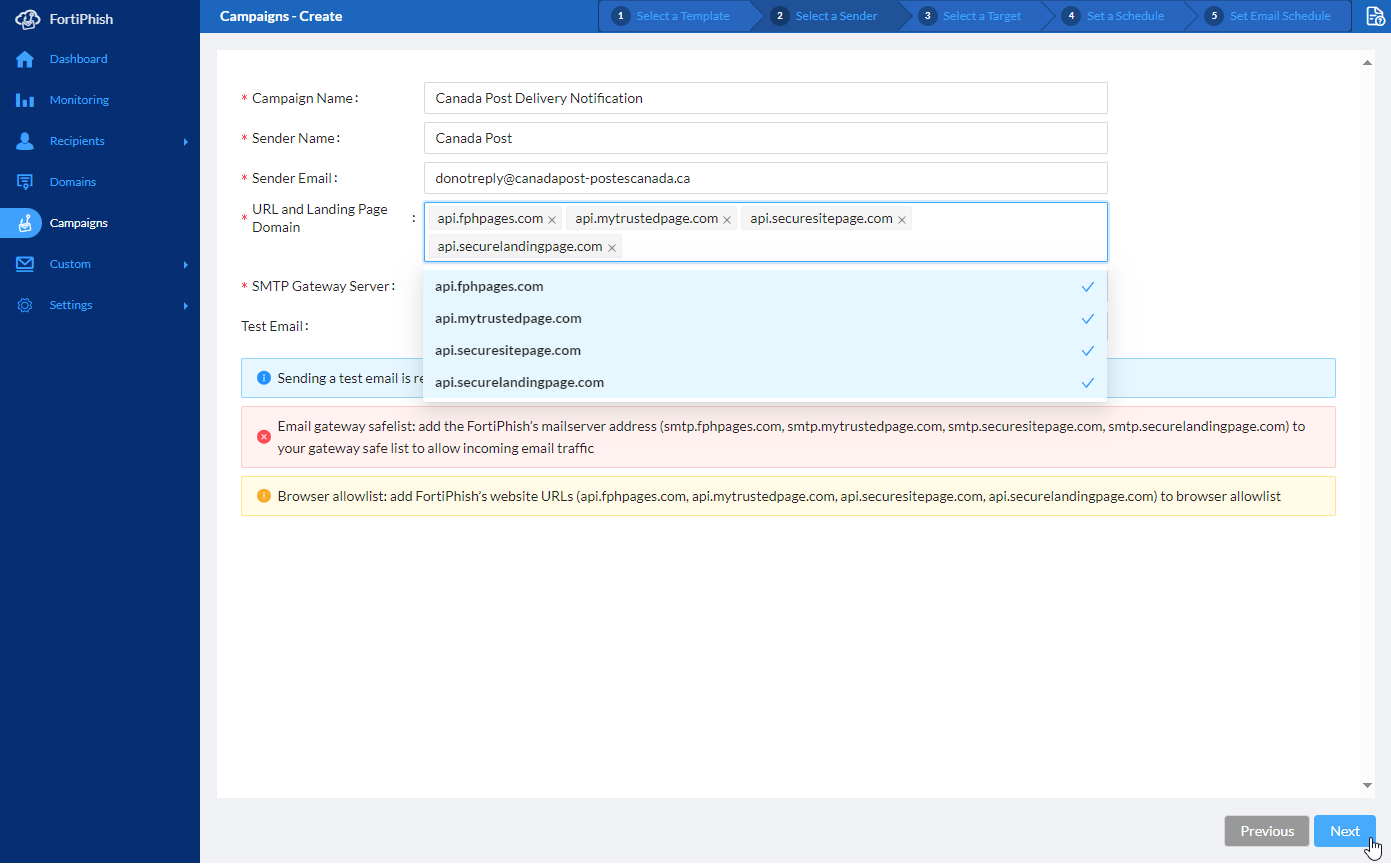Go to step 4 Set a Schedule
1391x867 pixels.
[x=1115, y=16]
